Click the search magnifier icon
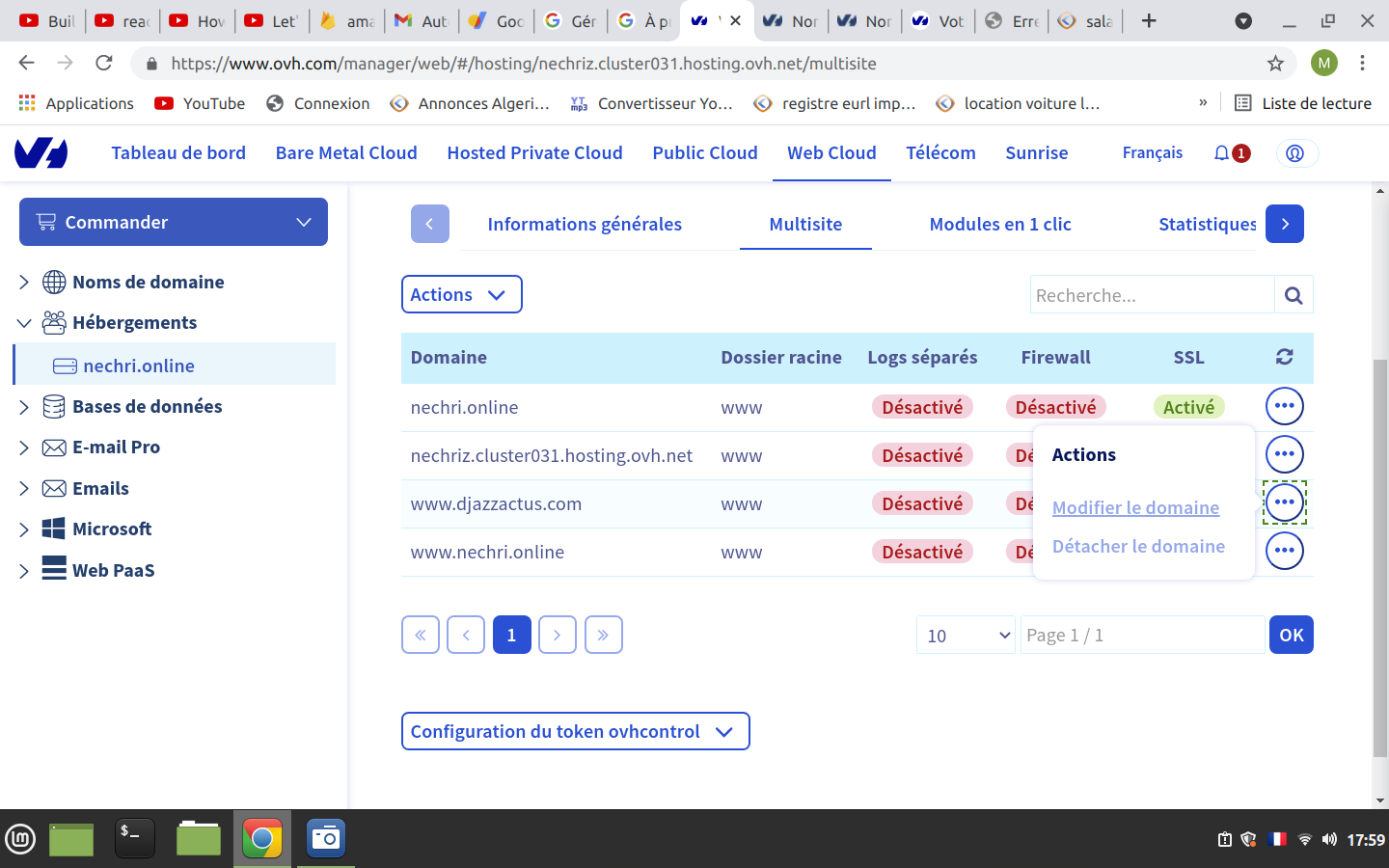 point(1294,295)
